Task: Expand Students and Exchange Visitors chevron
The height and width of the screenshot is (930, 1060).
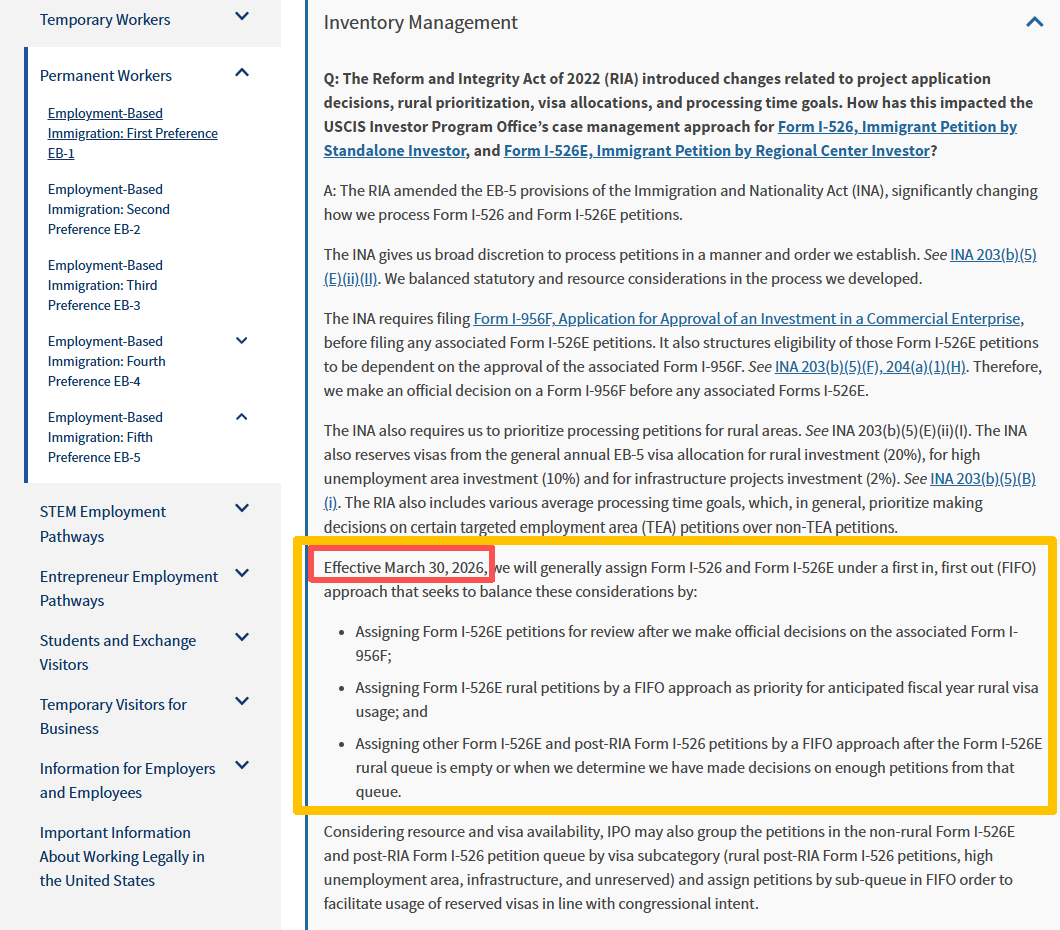Action: click(242, 638)
